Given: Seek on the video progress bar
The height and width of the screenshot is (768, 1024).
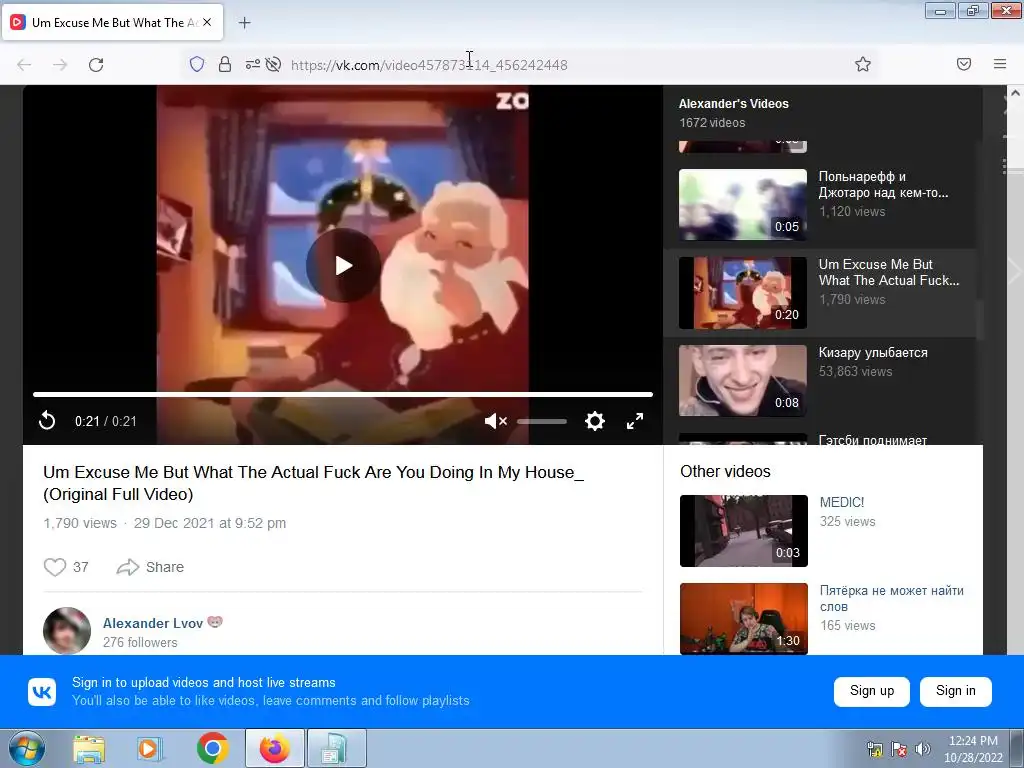Looking at the screenshot, I should (x=343, y=394).
